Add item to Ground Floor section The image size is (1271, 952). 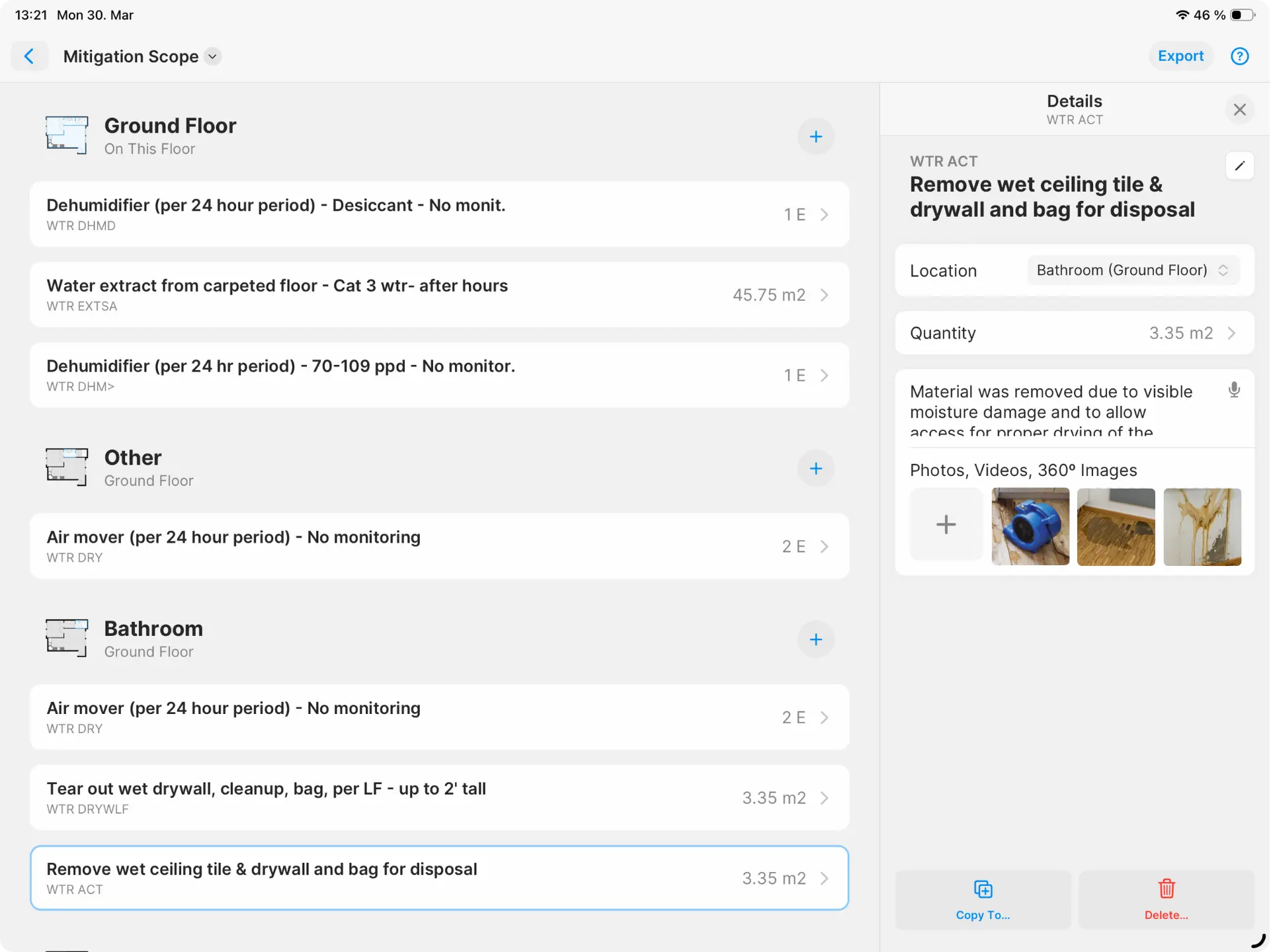[x=815, y=137]
